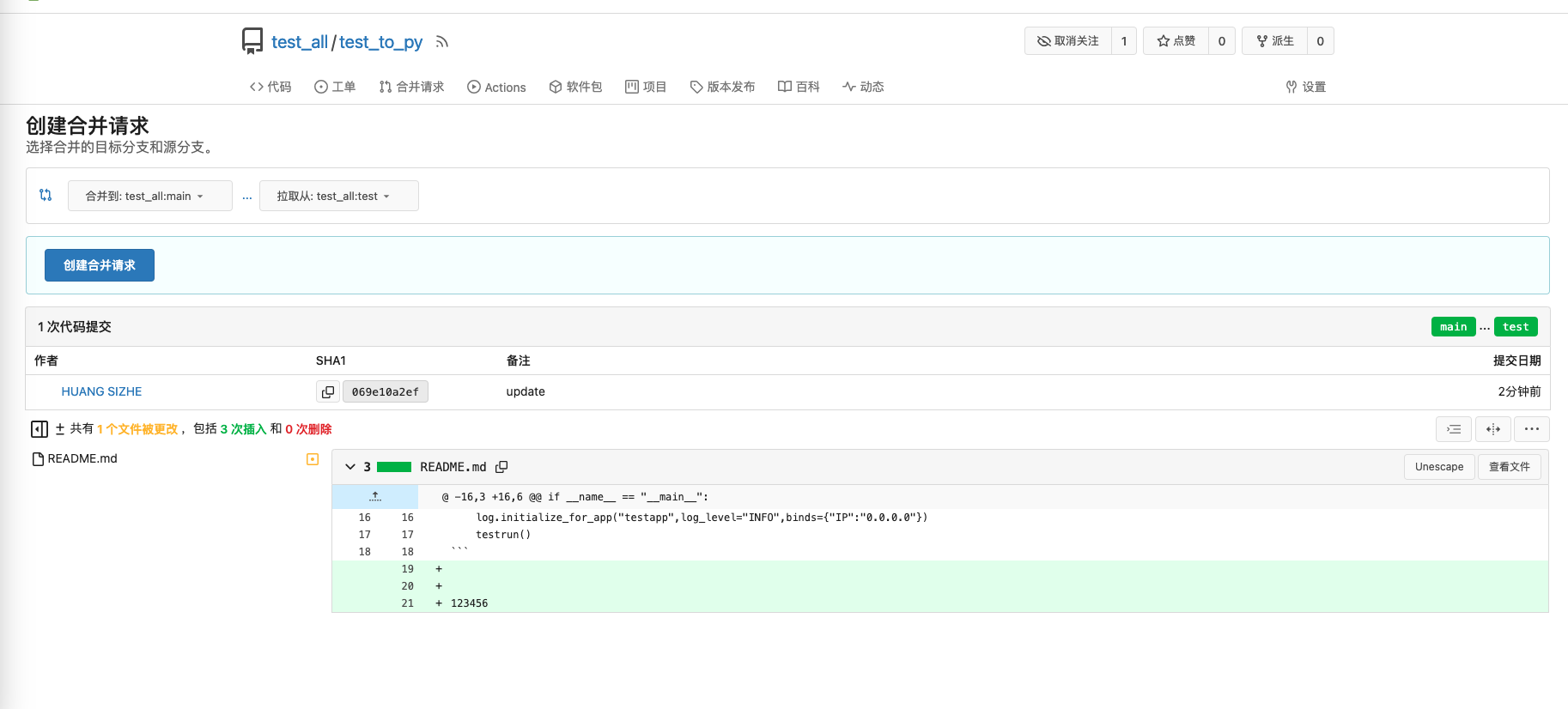
Task: Click the repository icon beside test_all
Action: (252, 41)
